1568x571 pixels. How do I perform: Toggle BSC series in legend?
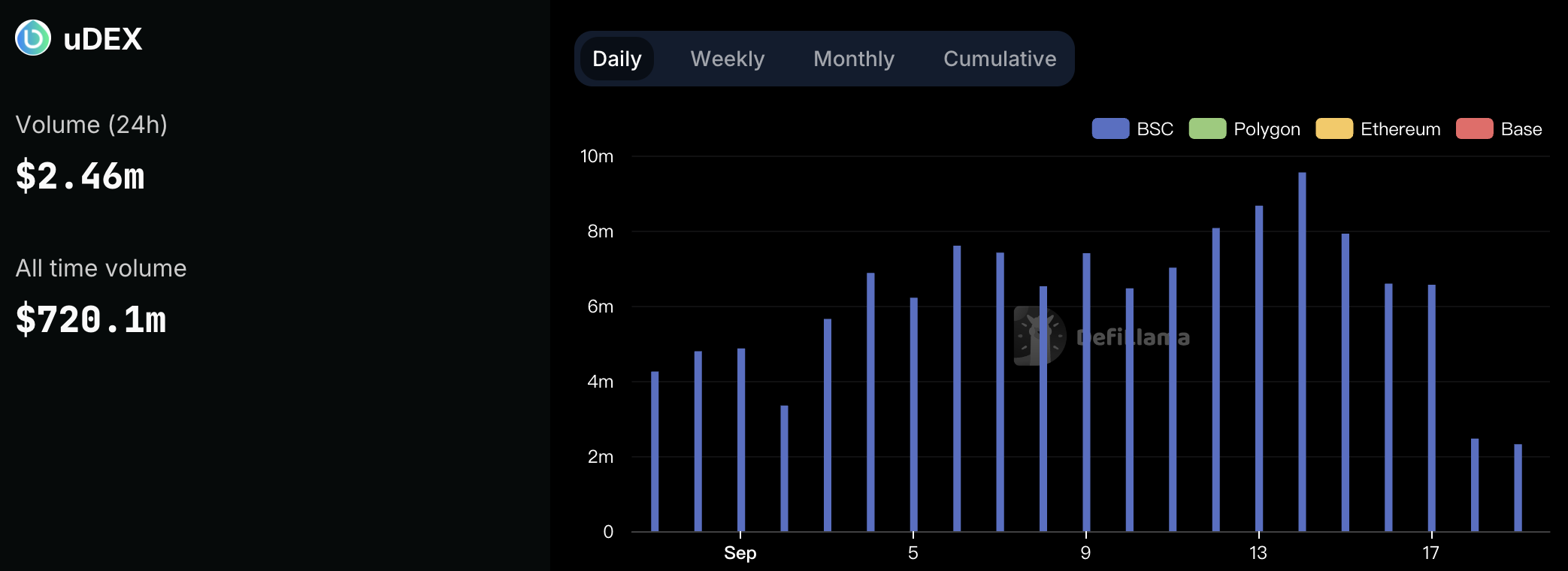click(1132, 129)
